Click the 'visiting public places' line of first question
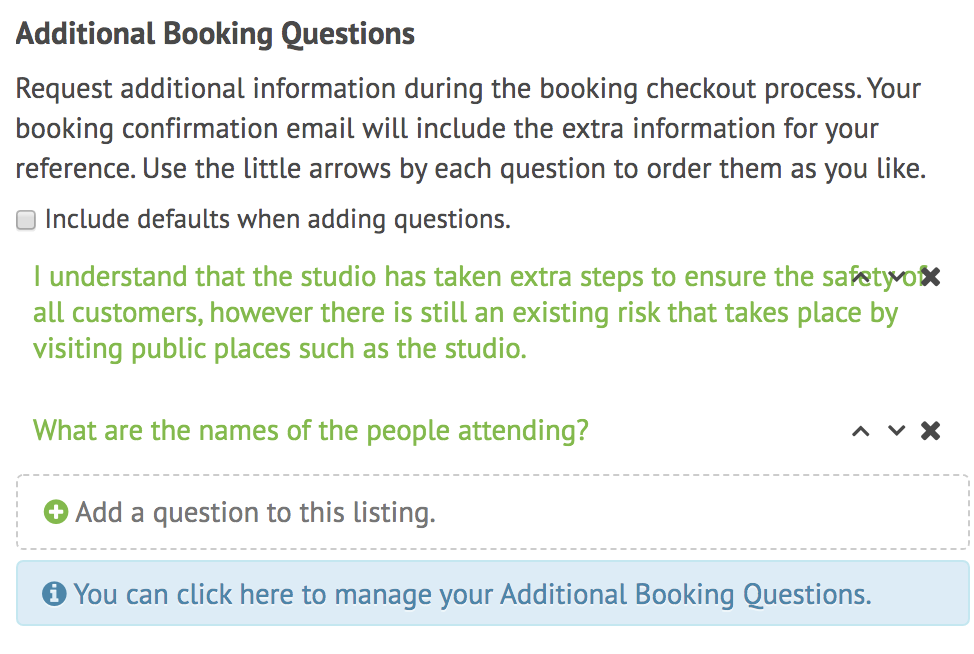Image resolution: width=974 pixels, height=654 pixels. [x=280, y=349]
